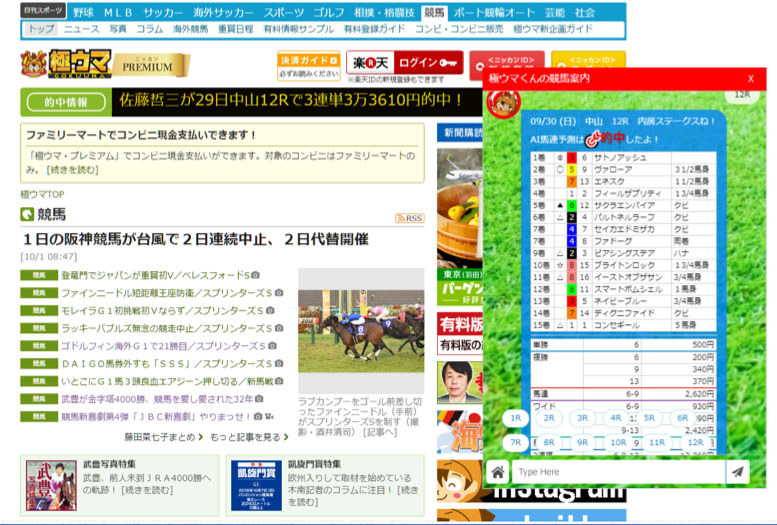Viewport: 777px width, 525px height.
Task: Click the camera icon beside モレイラG1初挑戦 headline
Action: (x=270, y=310)
